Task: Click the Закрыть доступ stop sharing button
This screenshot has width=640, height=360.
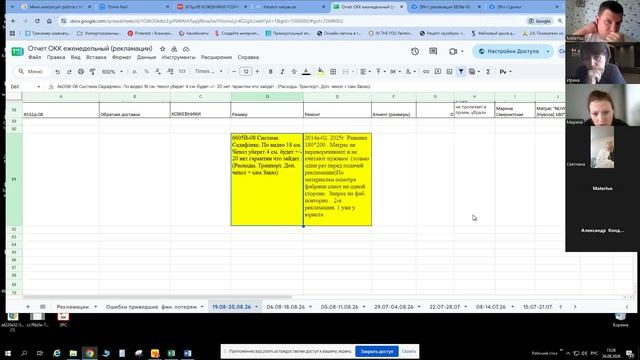Action: 377,351
